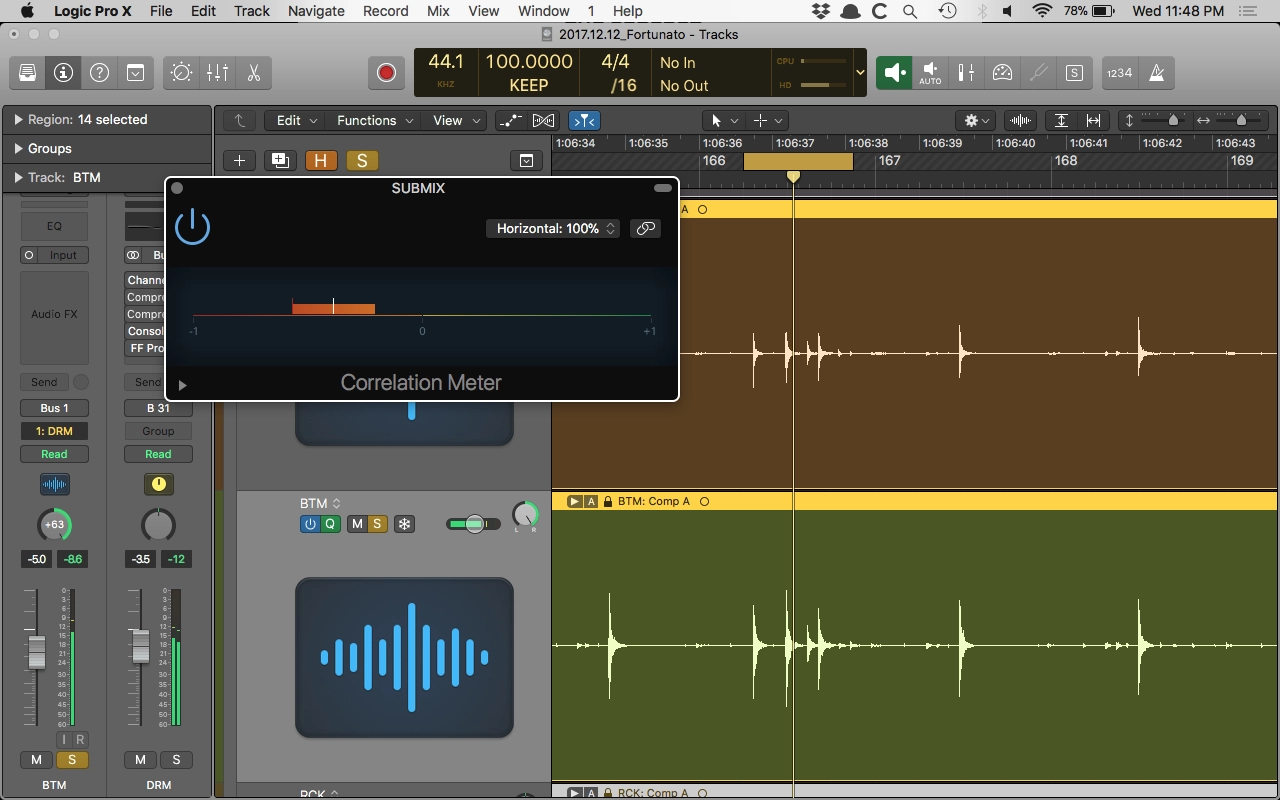Screen dimensions: 1280x800
Task: Adjust the BTM track header volume slider
Action: (473, 524)
